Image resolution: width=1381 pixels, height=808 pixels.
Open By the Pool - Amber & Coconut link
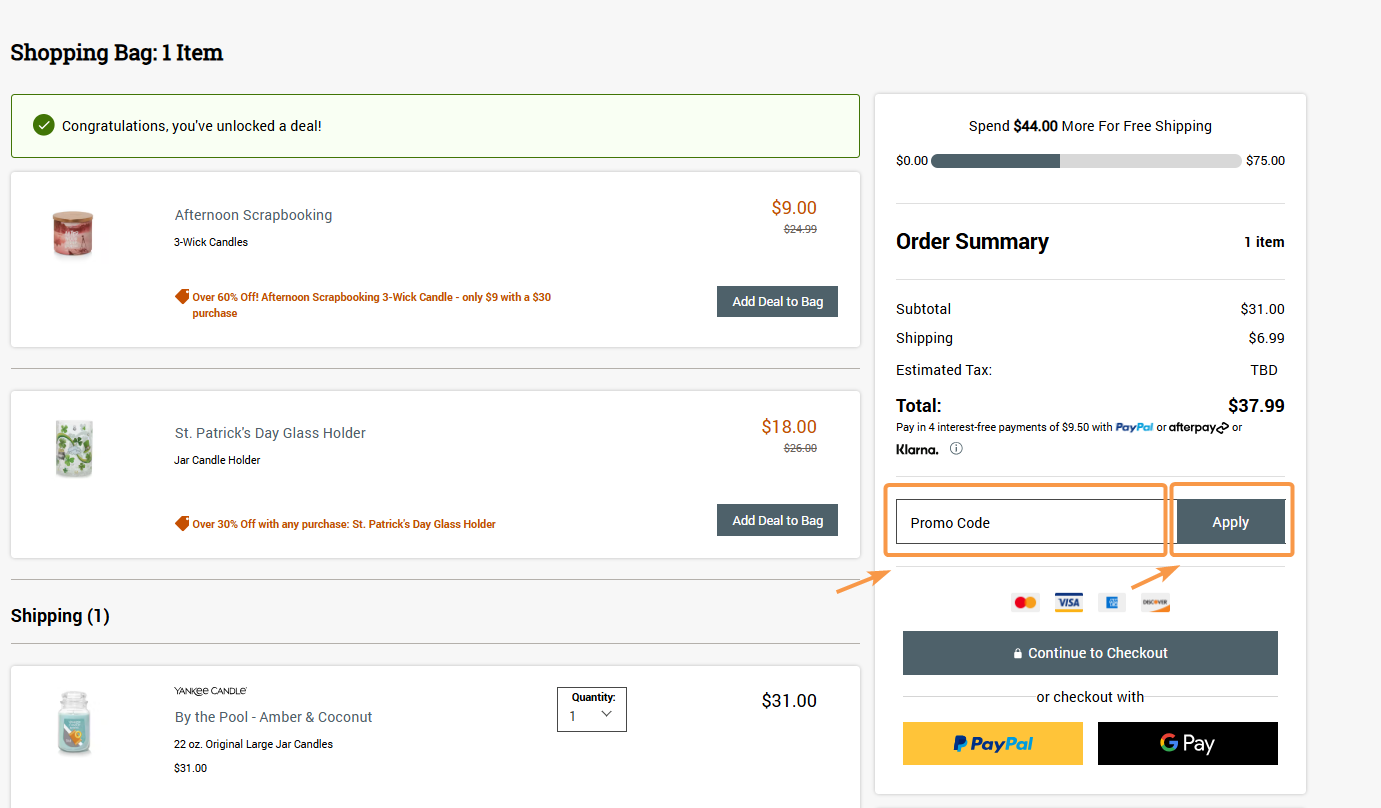273,717
